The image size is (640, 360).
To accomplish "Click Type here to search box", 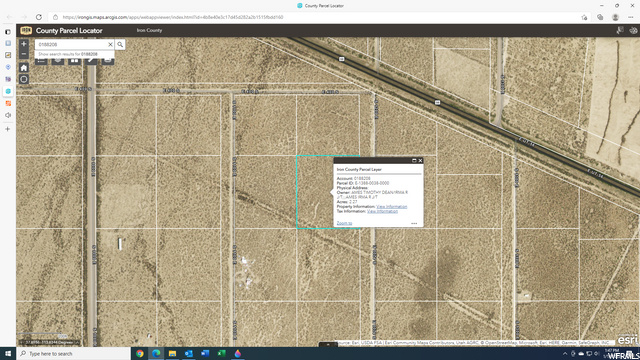I will 73,353.
